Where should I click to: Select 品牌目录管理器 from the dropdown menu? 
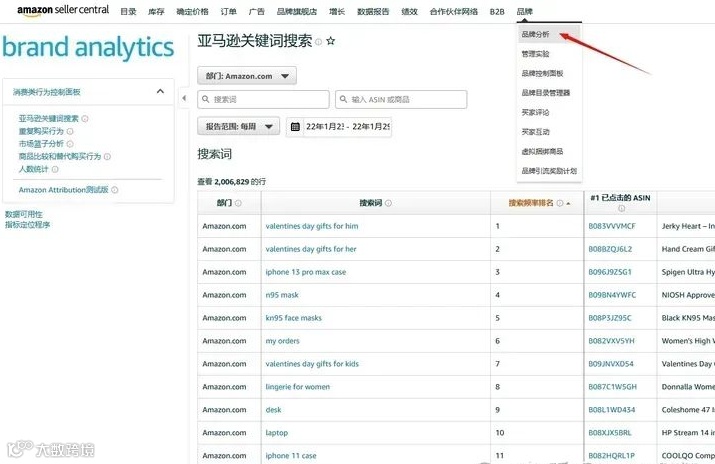tap(546, 93)
